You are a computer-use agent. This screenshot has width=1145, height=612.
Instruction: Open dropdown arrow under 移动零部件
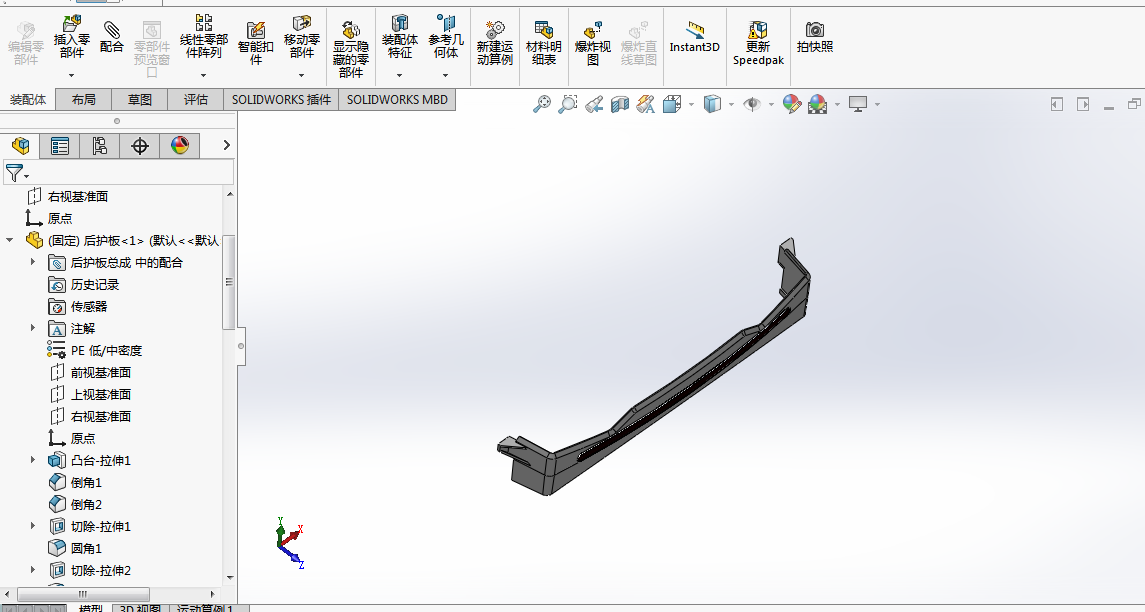(302, 75)
